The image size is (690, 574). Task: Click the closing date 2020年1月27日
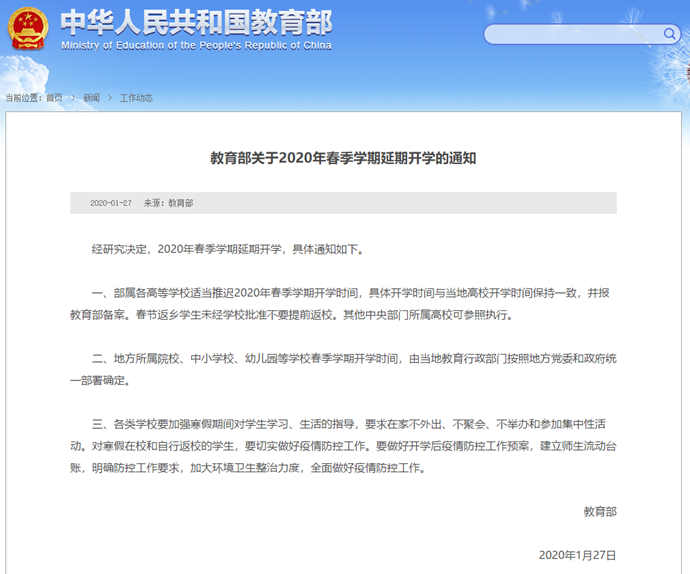tap(578, 554)
